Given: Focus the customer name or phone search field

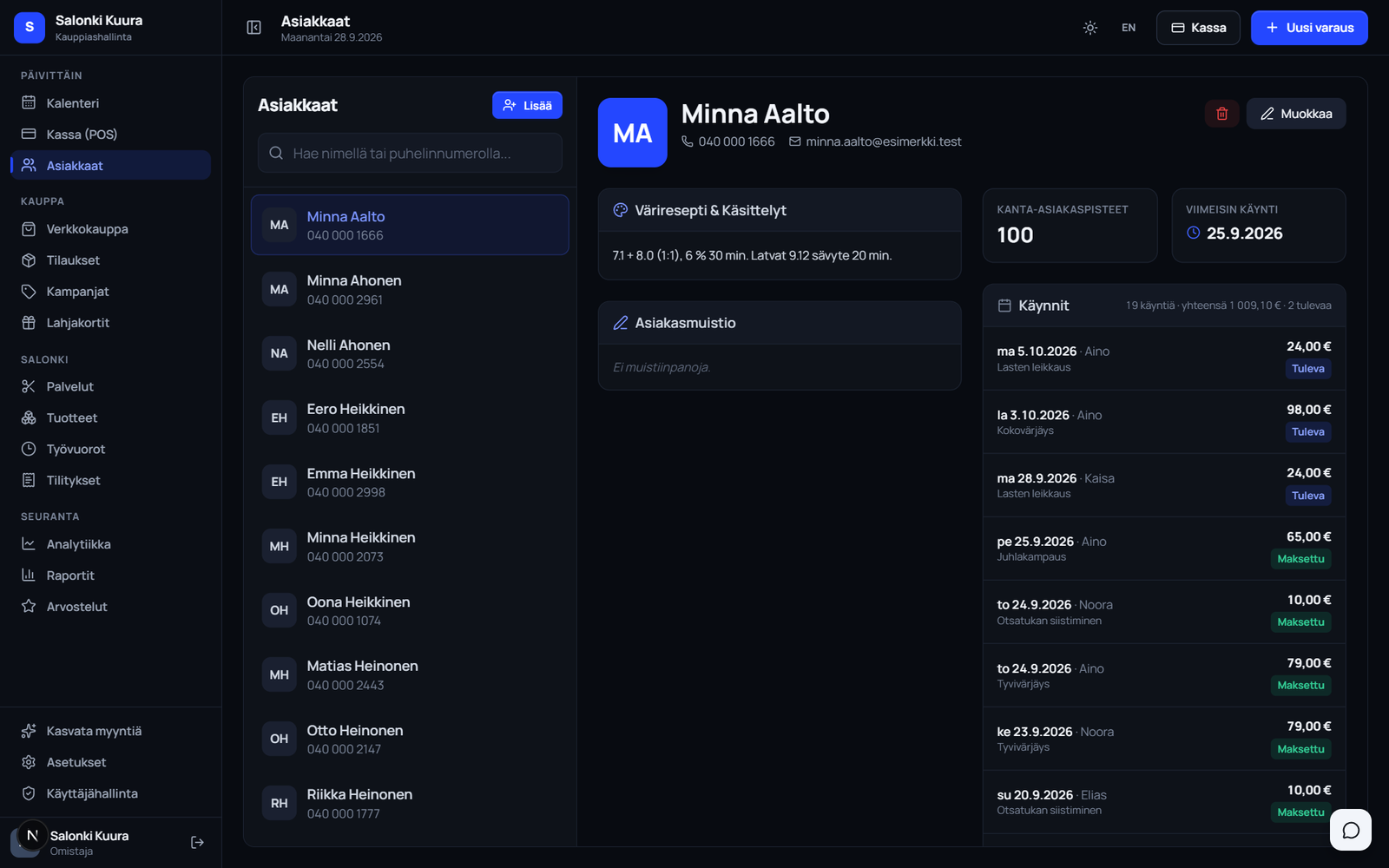Looking at the screenshot, I should coord(410,153).
